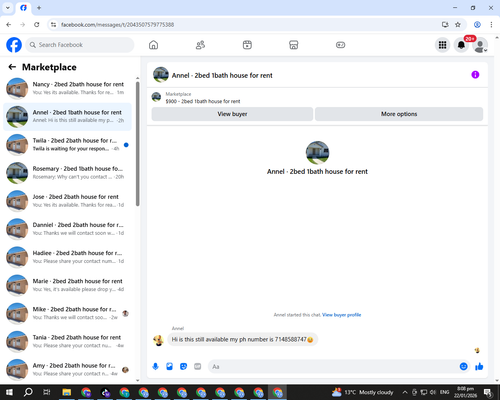Open the notifications bell icon

(461, 45)
